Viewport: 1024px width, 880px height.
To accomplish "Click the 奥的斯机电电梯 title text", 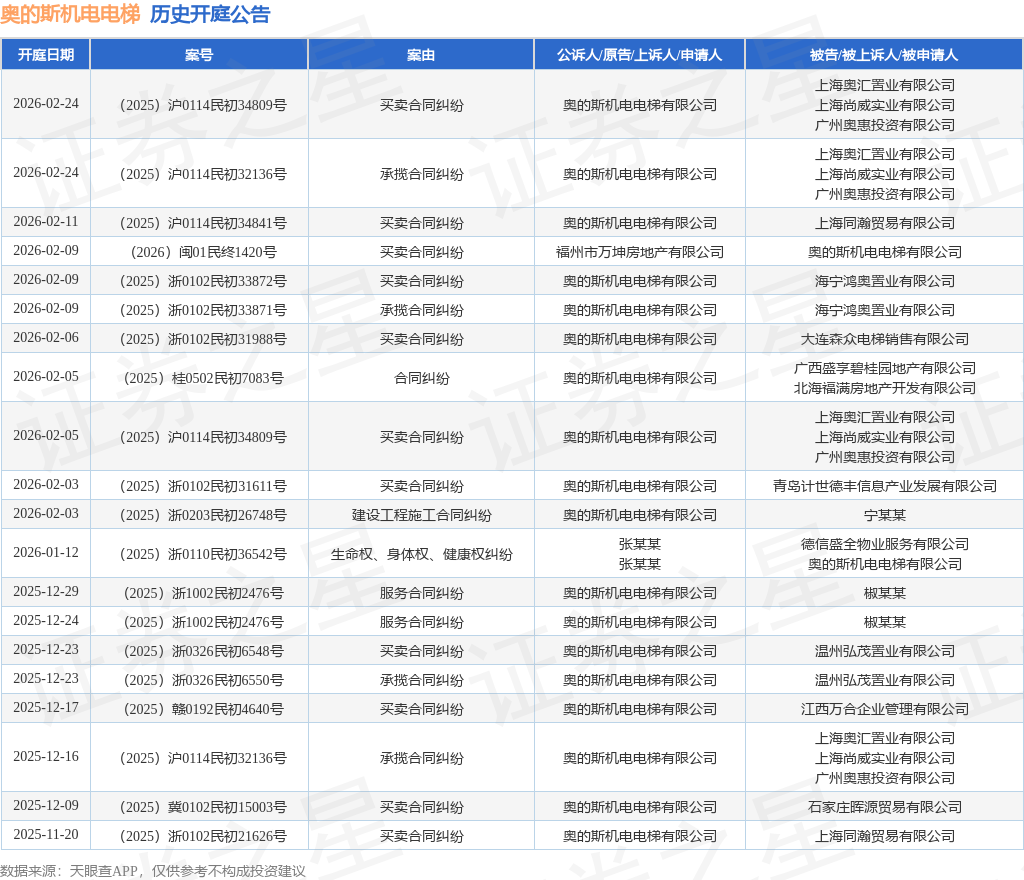I will coord(70,14).
